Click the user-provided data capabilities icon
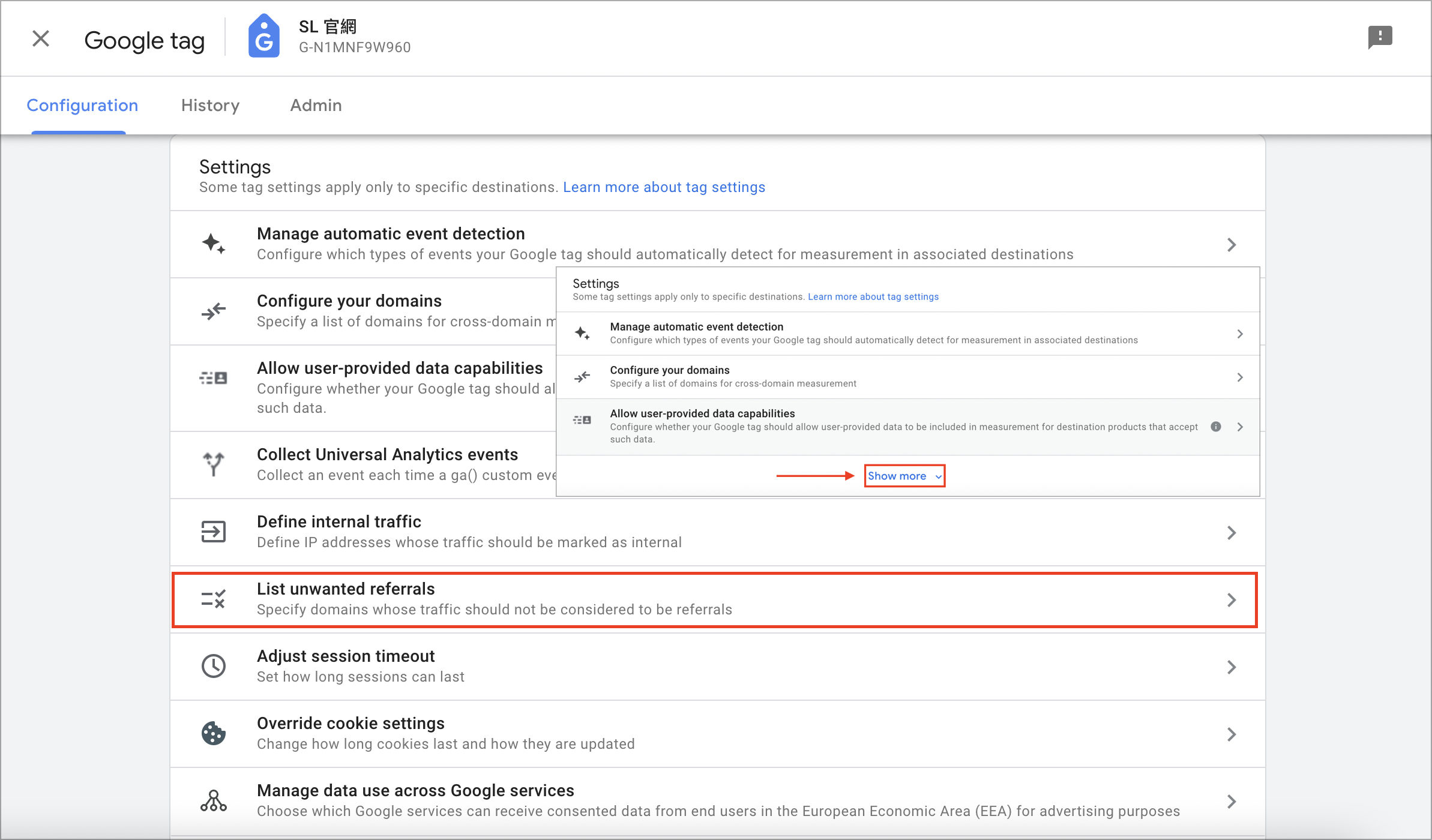 pos(214,378)
